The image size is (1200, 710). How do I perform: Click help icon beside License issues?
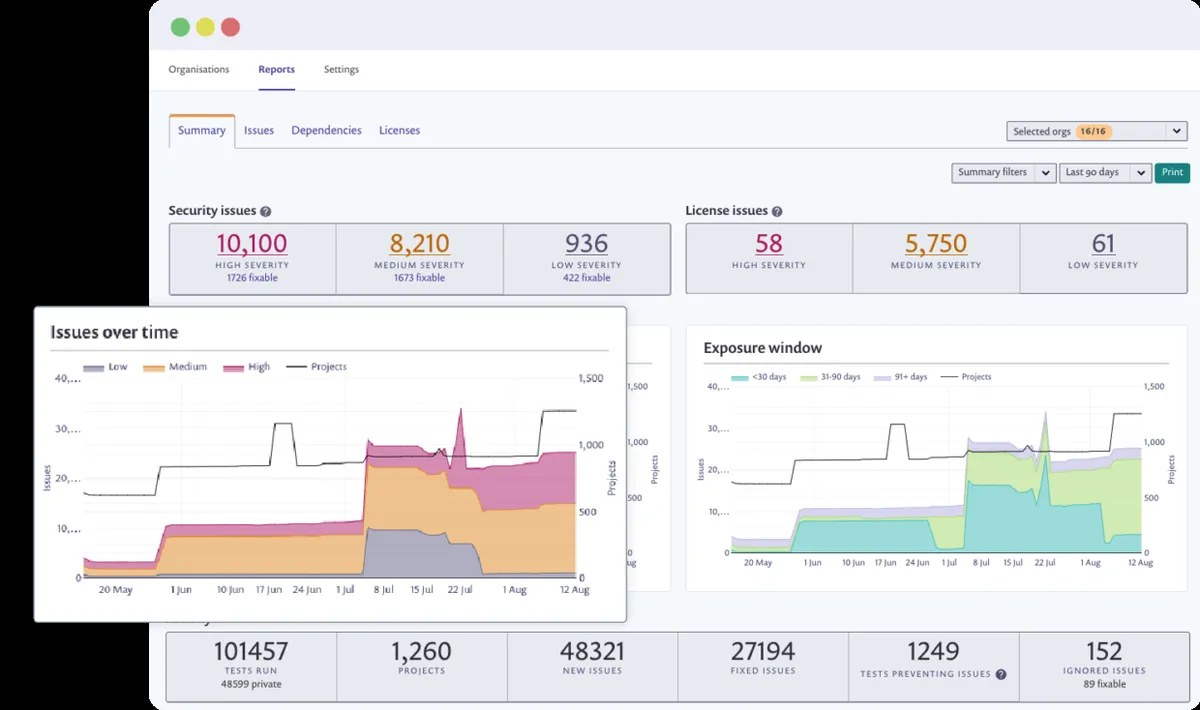777,212
